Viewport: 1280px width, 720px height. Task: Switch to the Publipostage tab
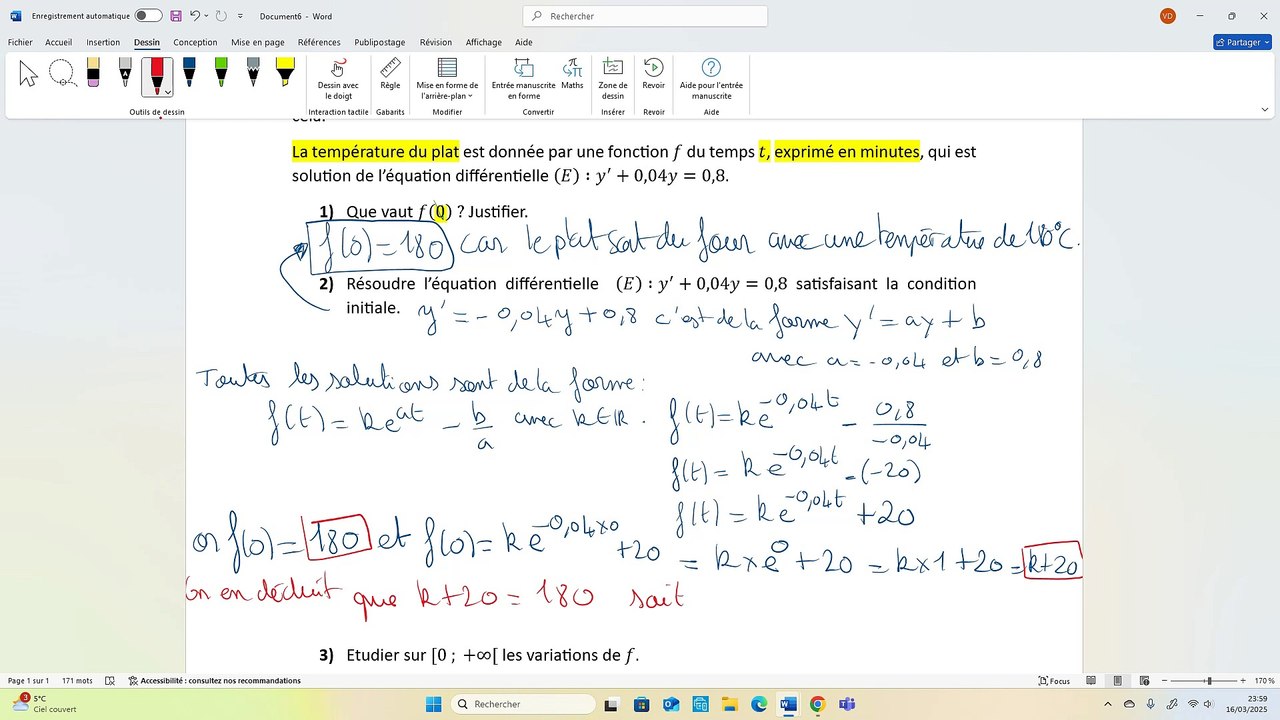point(380,42)
